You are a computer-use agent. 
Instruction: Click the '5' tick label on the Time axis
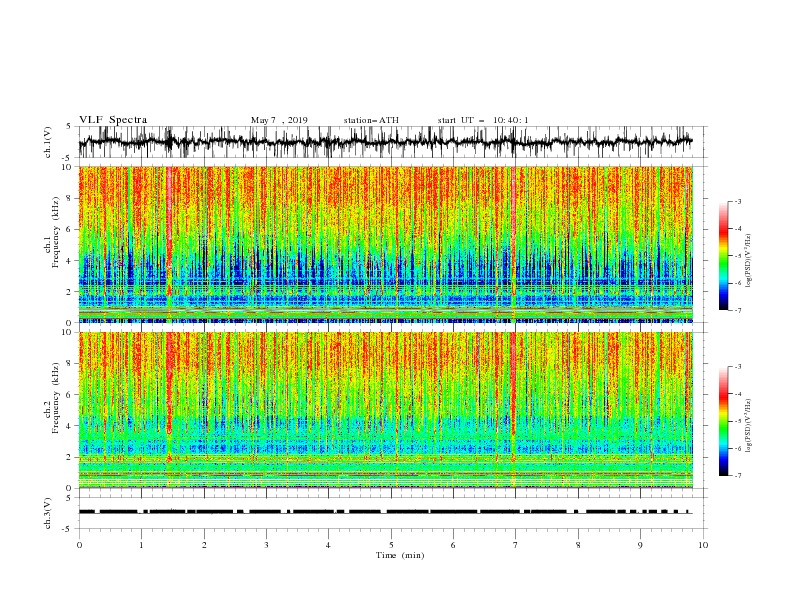(391, 545)
